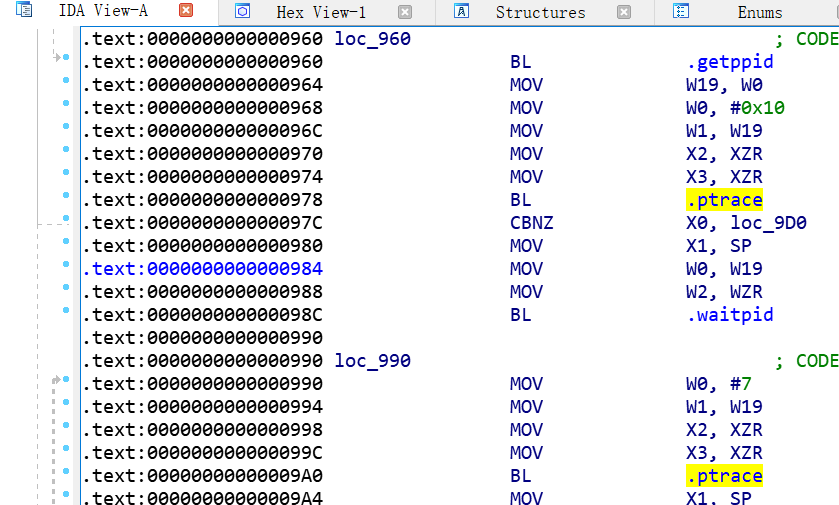Follow the .ptrace call at address 978

pos(724,200)
